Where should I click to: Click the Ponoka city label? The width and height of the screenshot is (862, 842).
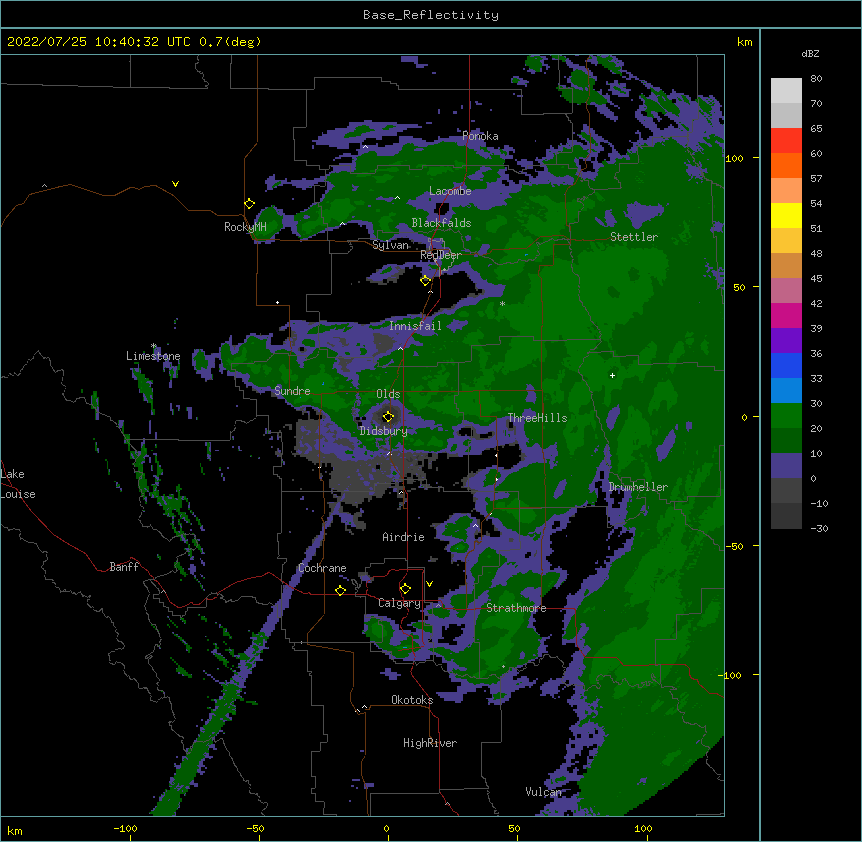(x=480, y=136)
